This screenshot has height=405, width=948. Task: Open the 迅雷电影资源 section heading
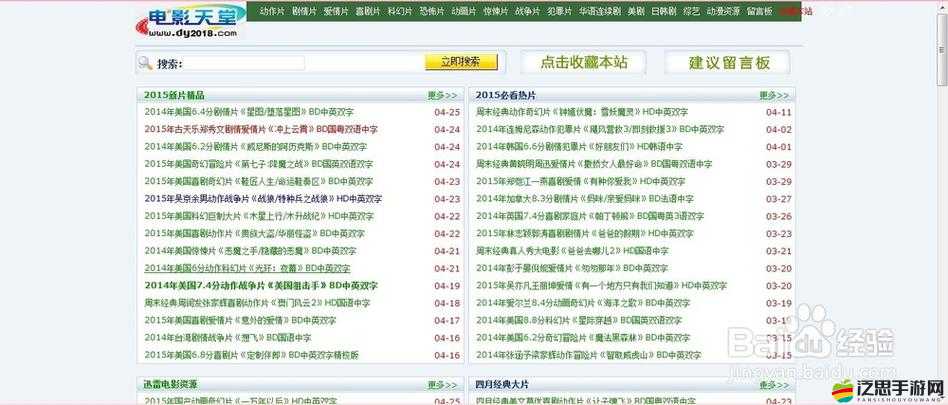[170, 384]
